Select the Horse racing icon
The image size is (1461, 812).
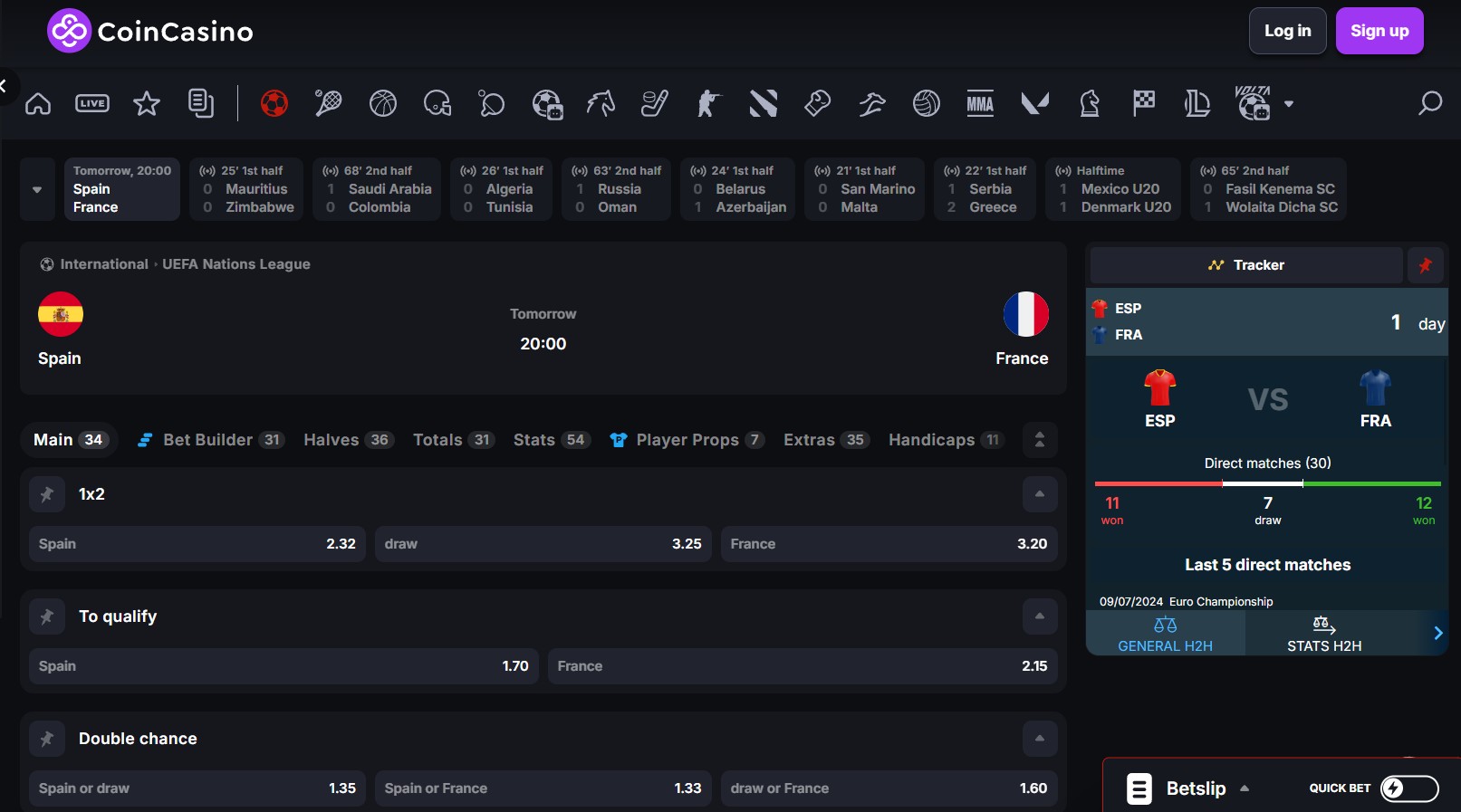(601, 103)
